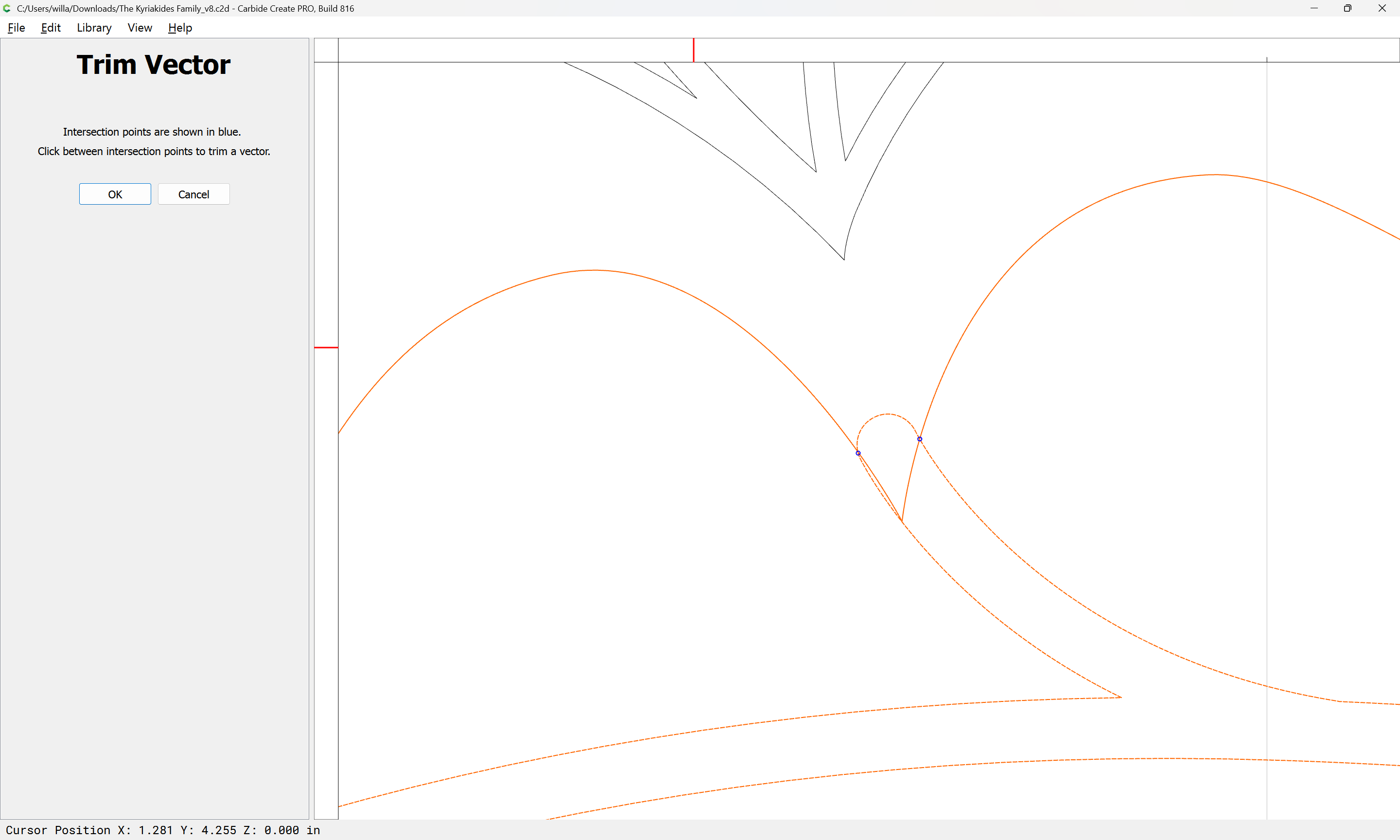1400x840 pixels.
Task: Click the 'Intersection points are shown in blue.' text
Action: [152, 132]
